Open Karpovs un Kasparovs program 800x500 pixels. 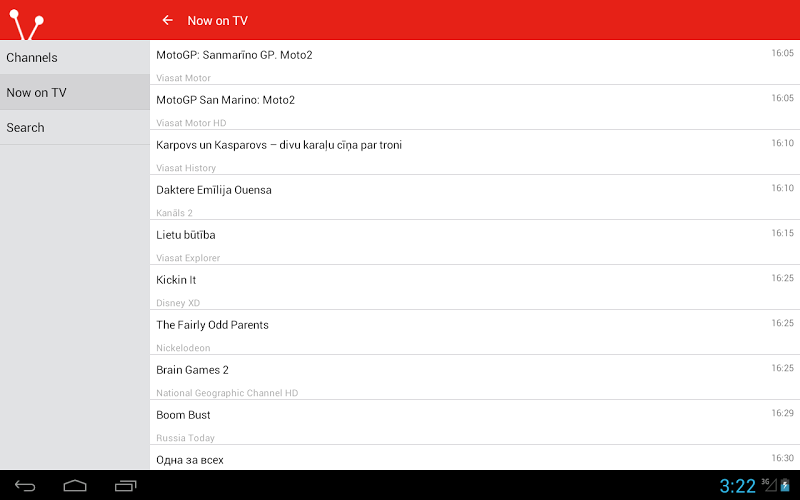click(x=474, y=152)
